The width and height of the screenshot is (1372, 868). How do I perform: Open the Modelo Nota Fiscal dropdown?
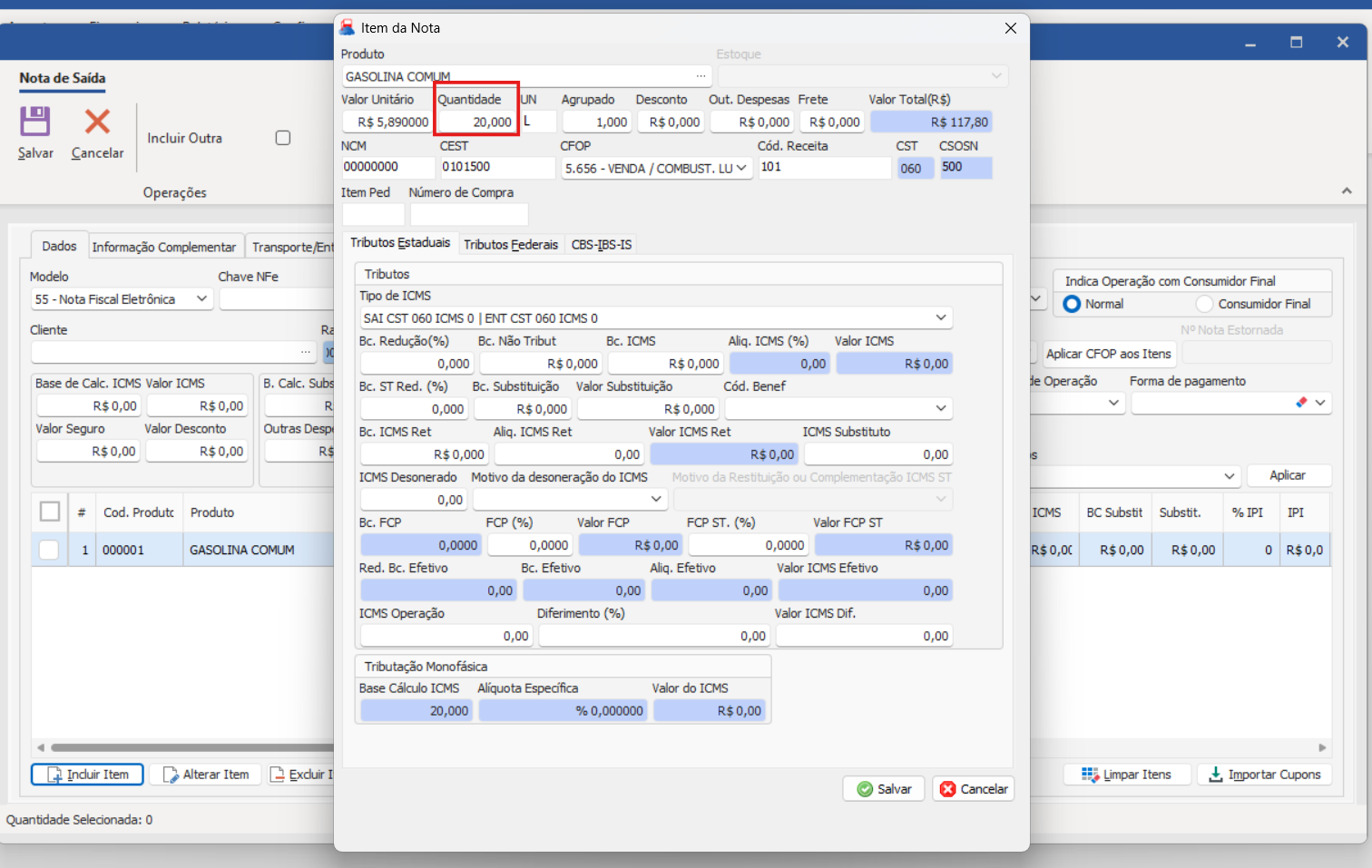click(201, 299)
